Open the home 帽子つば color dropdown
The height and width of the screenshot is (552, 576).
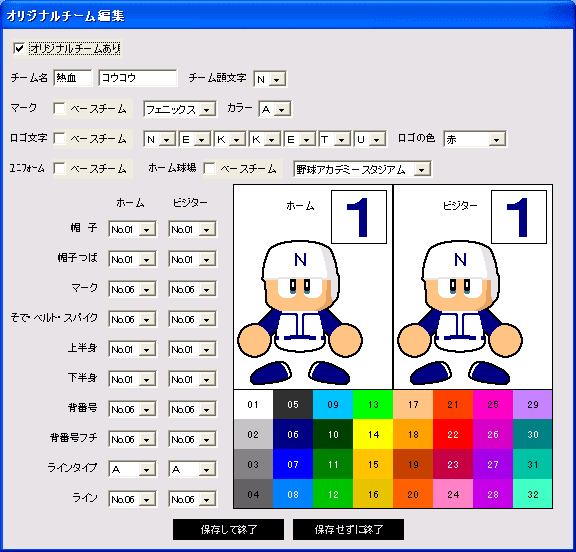133,259
